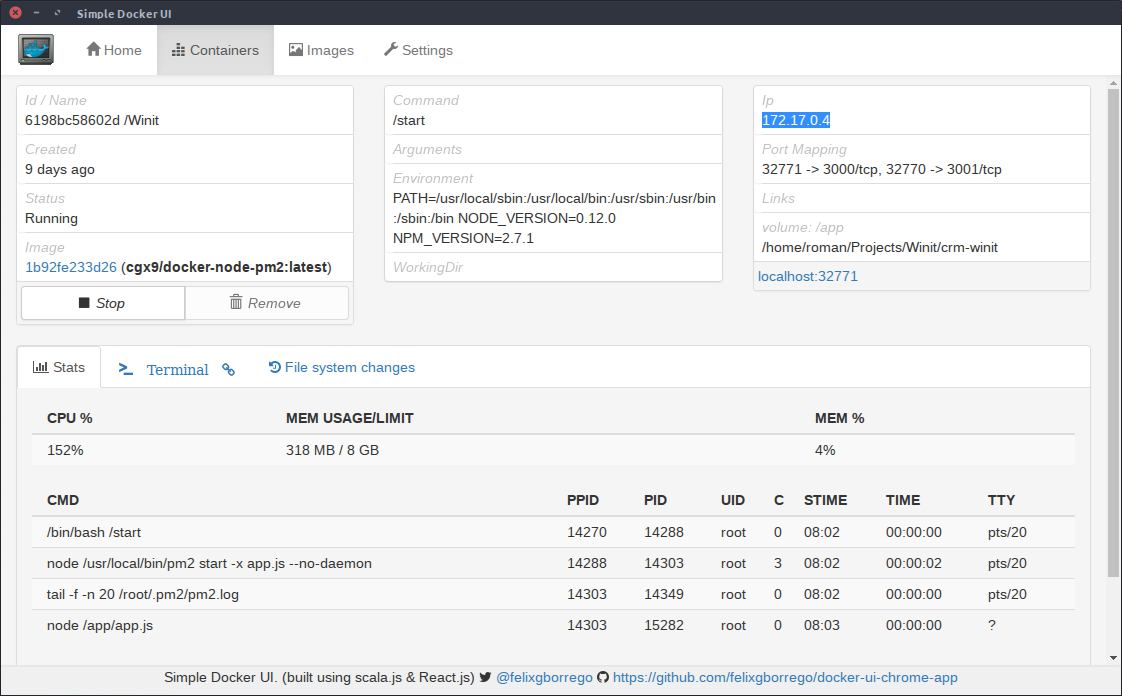The image size is (1122, 696).
Task: Click the CMD column header
Action: coord(63,500)
